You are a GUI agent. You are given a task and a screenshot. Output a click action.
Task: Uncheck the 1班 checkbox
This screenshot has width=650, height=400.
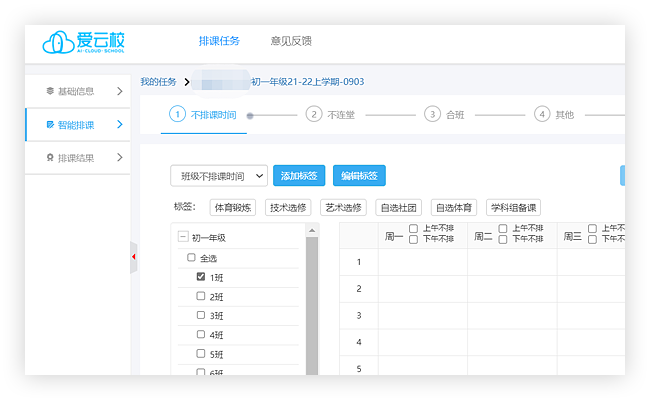[201, 277]
